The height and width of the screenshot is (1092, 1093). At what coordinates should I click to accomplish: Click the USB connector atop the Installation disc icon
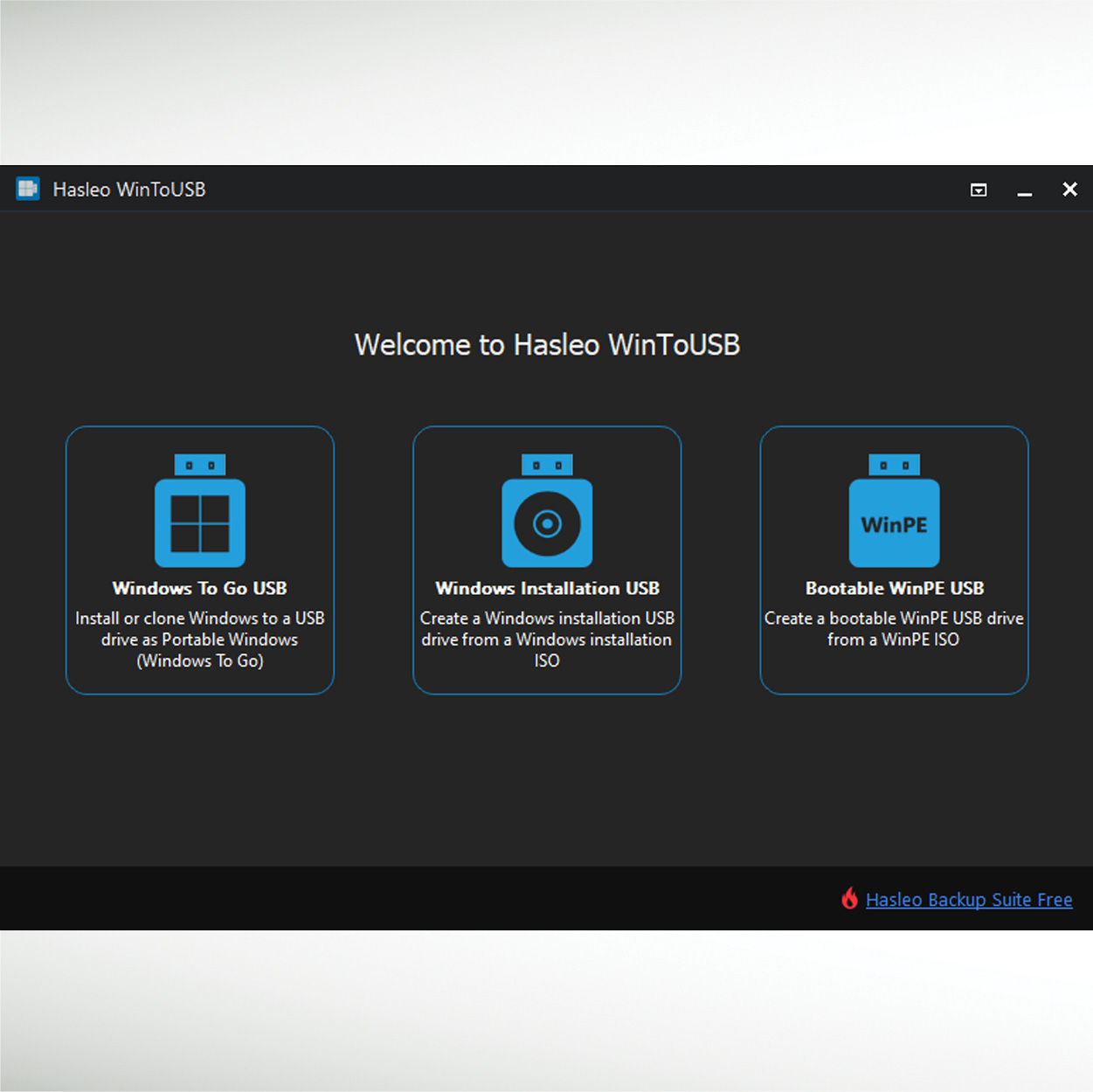click(x=547, y=465)
